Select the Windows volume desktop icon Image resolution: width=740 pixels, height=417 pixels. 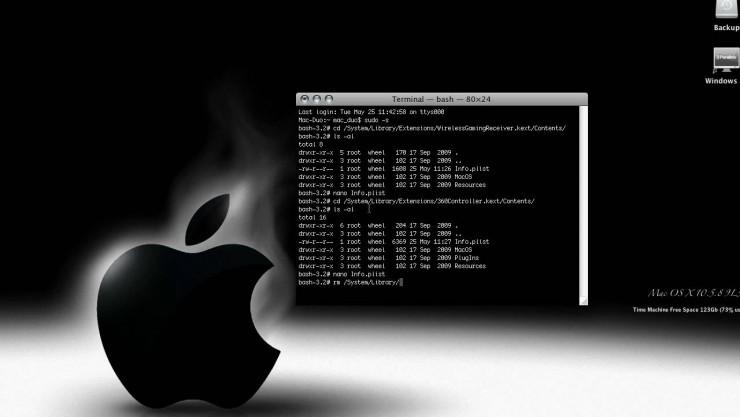coord(724,66)
